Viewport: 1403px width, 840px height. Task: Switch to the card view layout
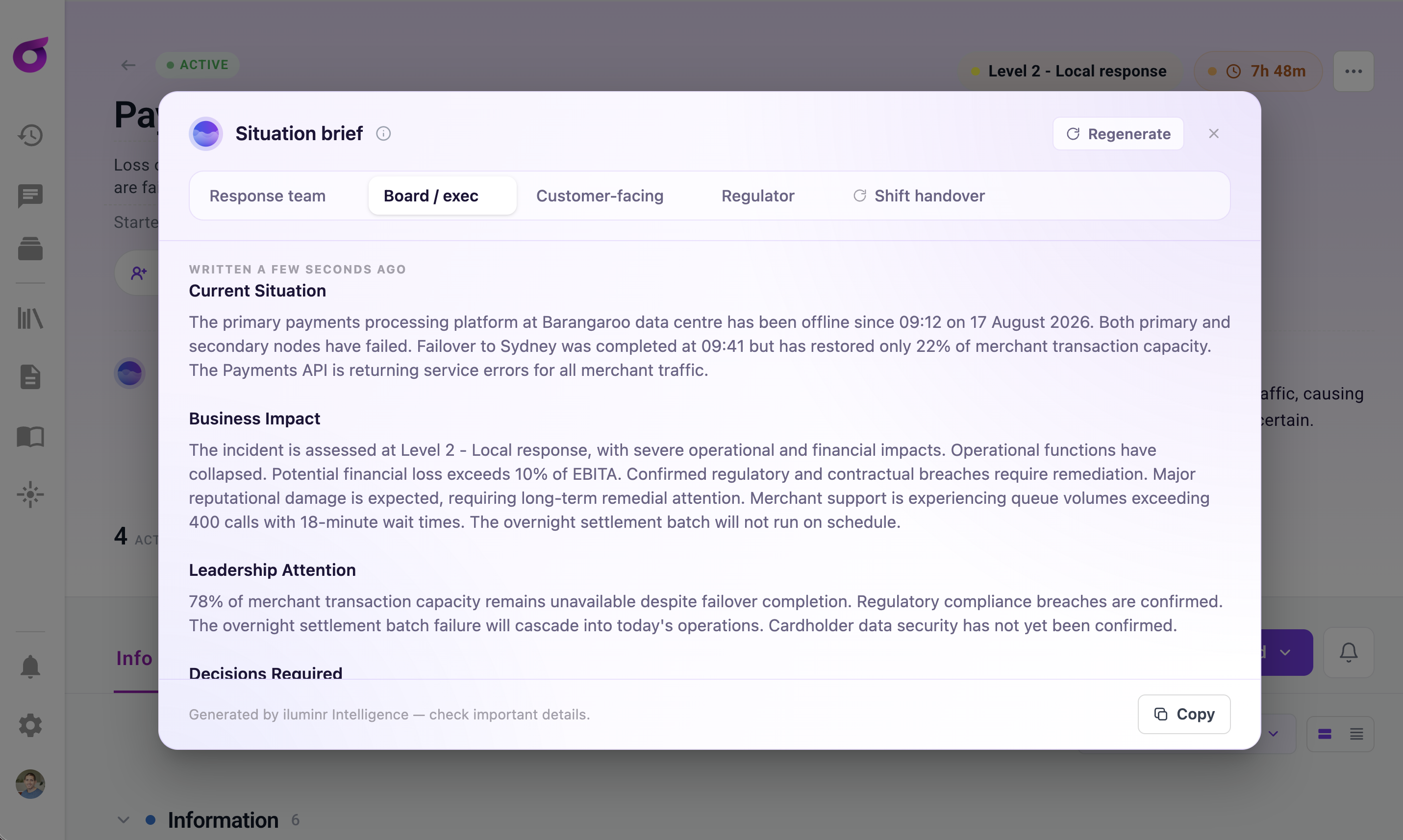pyautogui.click(x=1324, y=734)
